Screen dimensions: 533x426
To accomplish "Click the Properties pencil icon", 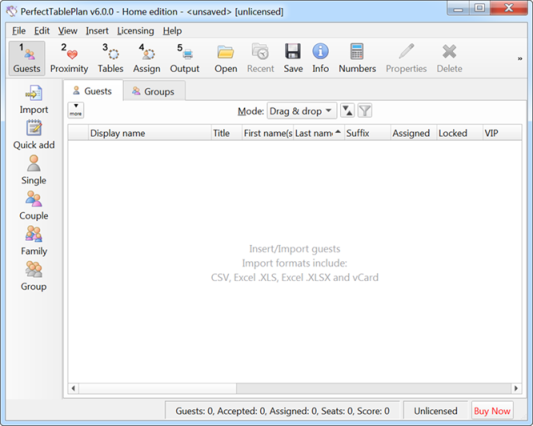I will (406, 58).
